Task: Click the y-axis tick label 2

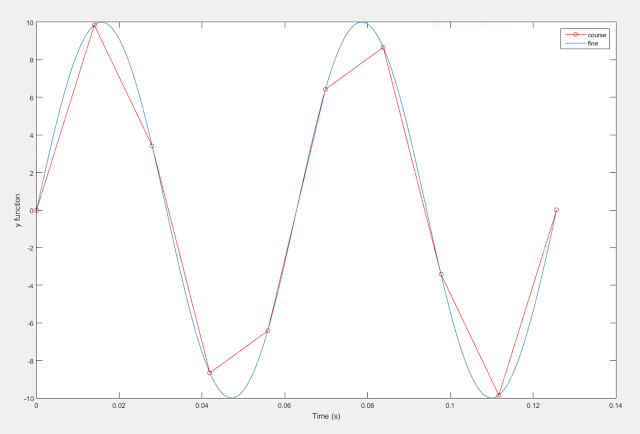Action: [31, 173]
